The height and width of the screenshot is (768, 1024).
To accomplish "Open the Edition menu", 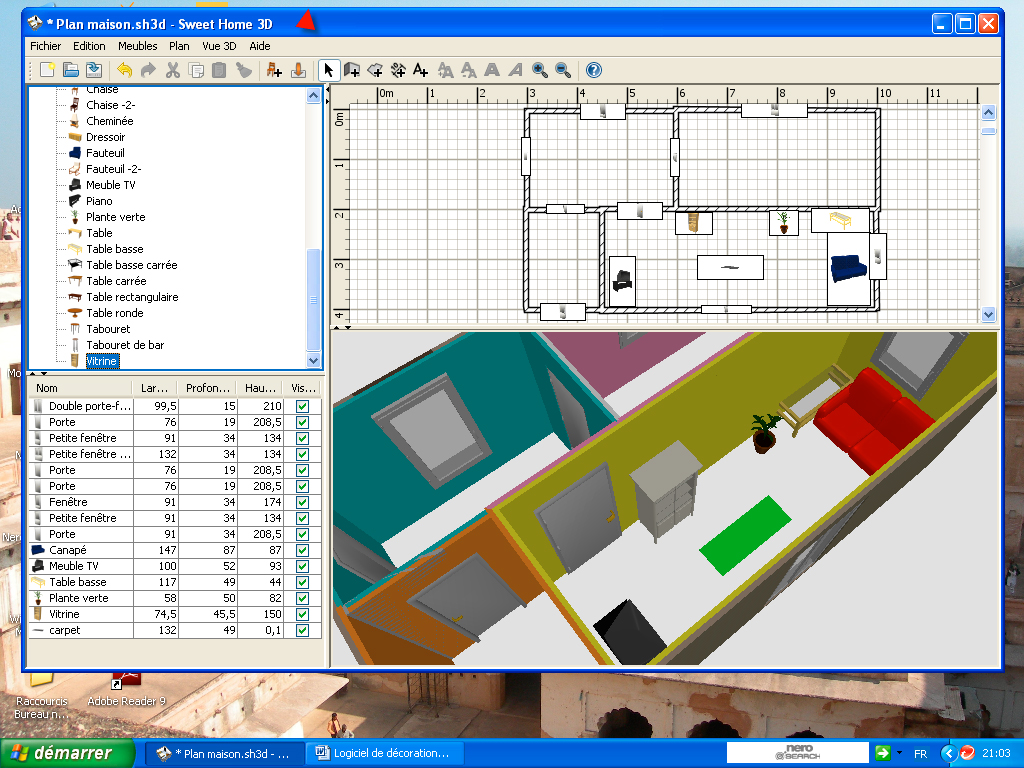I will pyautogui.click(x=89, y=46).
